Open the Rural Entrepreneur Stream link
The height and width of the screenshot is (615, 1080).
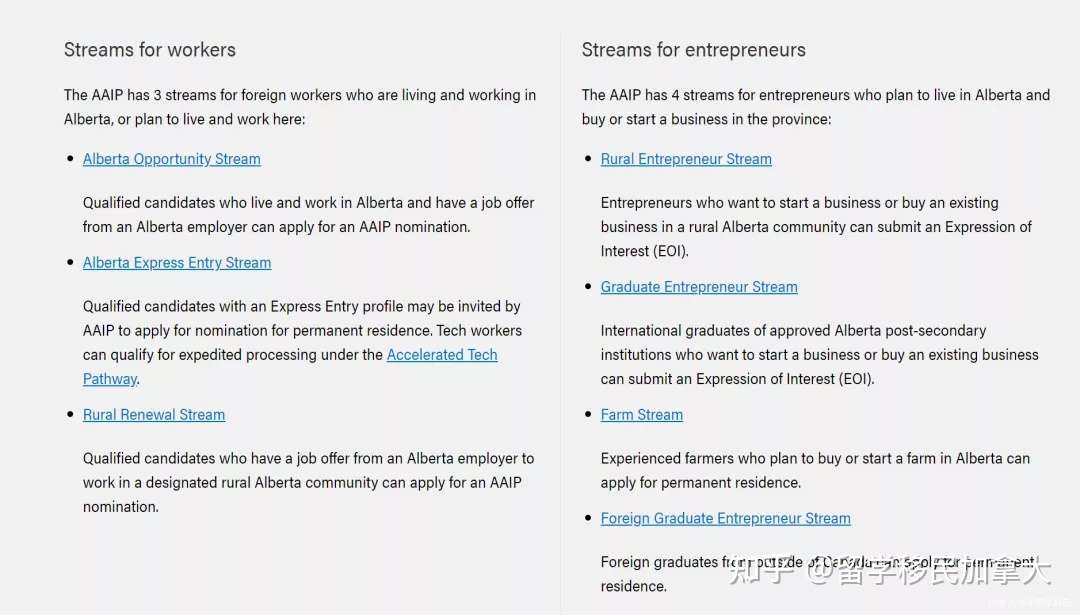(x=686, y=159)
